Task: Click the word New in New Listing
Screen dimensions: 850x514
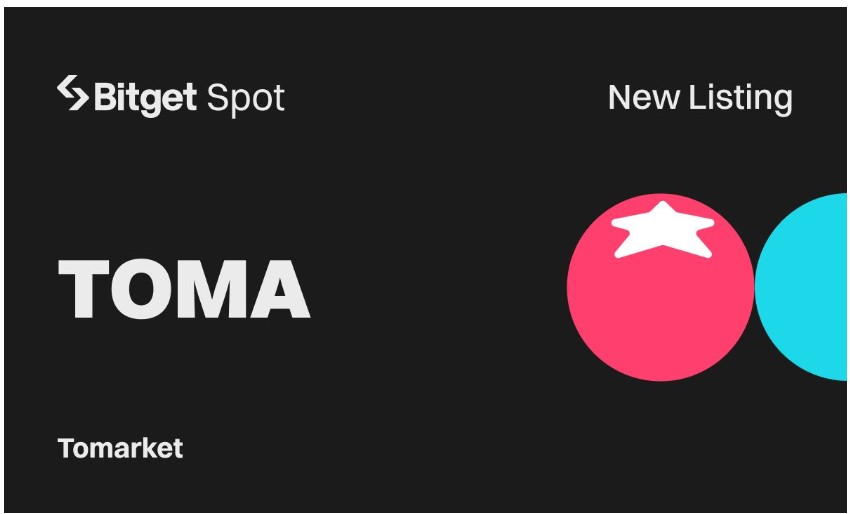Action: pos(643,98)
